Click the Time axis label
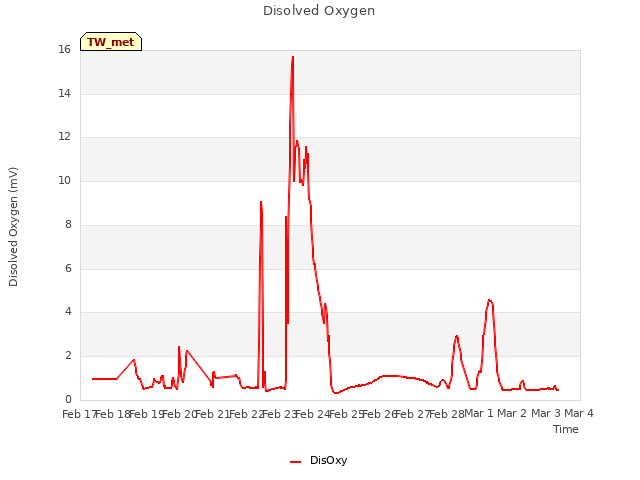This screenshot has width=640, height=480. 566,429
